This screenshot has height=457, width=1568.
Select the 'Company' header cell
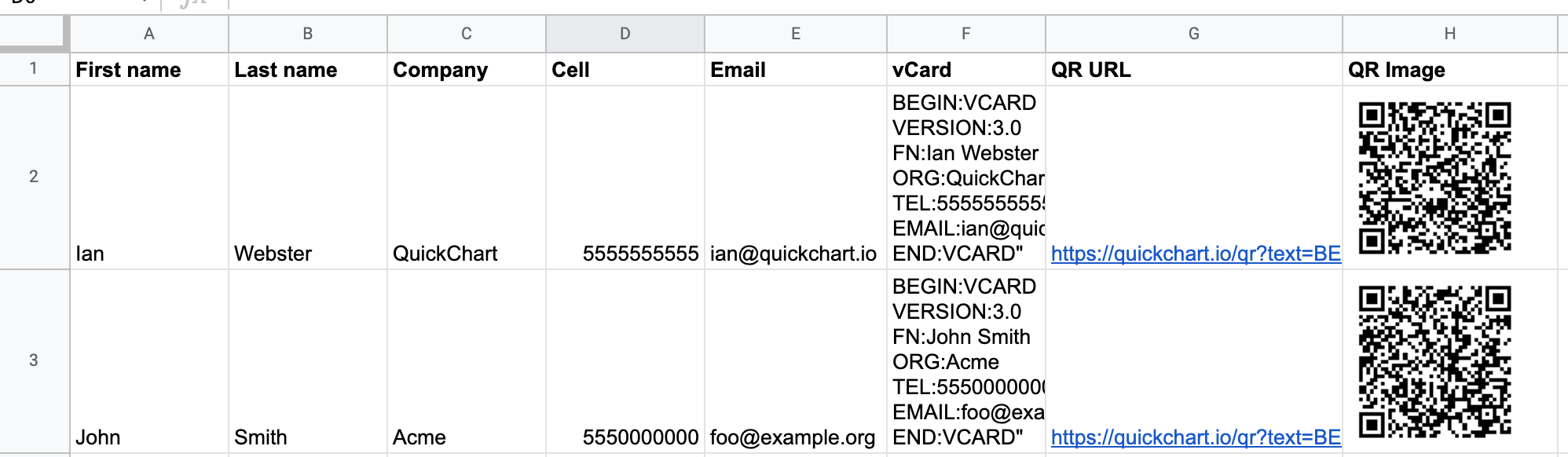click(x=467, y=69)
